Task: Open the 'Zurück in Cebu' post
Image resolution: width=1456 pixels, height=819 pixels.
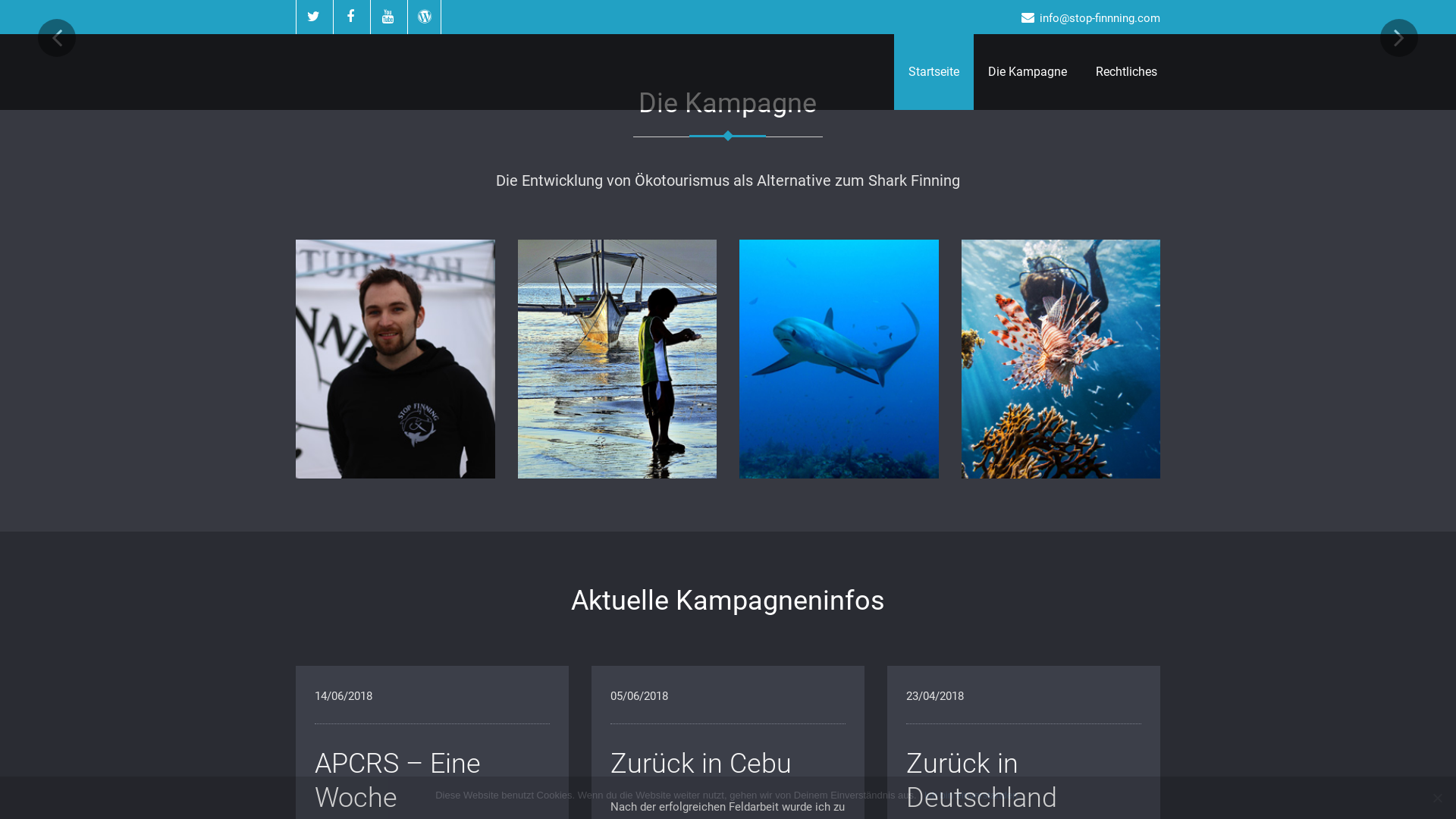Action: 701,764
